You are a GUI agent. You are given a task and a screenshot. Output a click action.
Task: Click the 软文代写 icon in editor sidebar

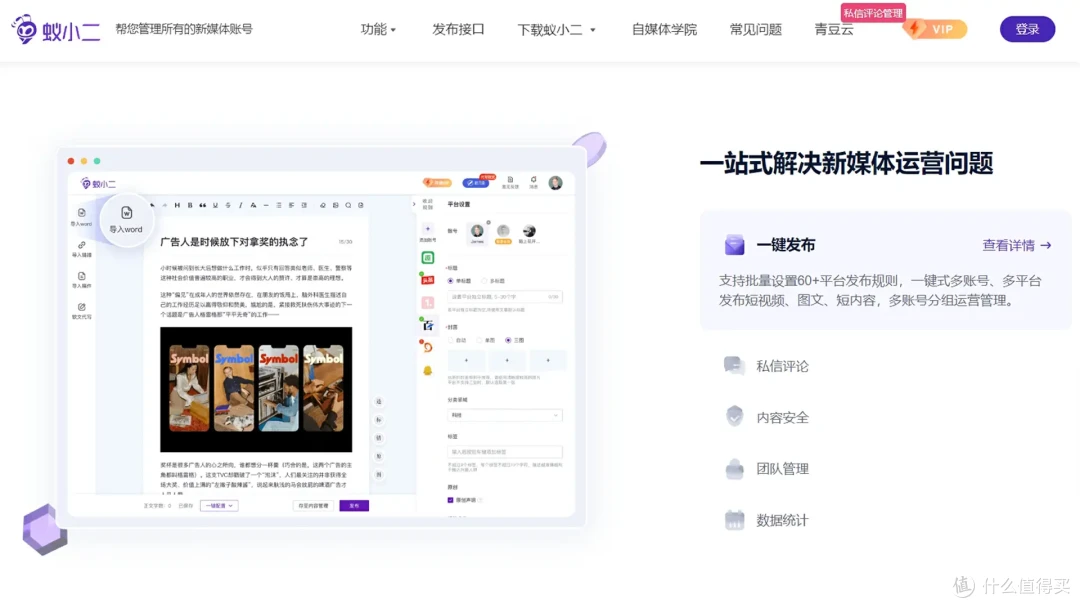81,307
